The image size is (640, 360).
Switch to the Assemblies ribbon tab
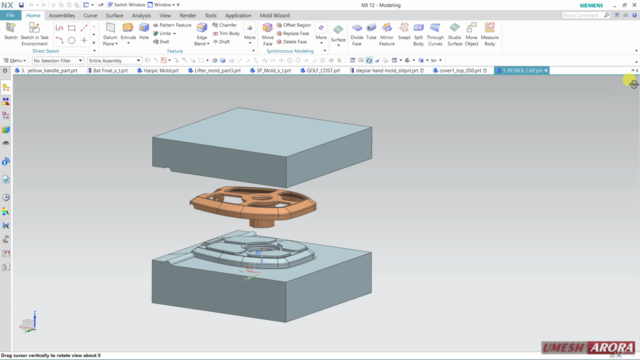tap(62, 16)
